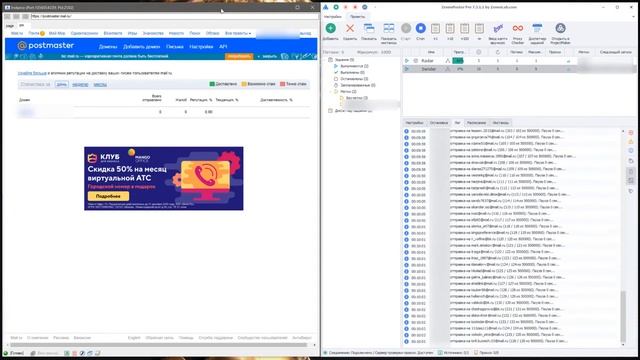Image resolution: width=640 pixels, height=360 pixels.
Task: Click the copy log icon beside the log
Action: (631, 161)
